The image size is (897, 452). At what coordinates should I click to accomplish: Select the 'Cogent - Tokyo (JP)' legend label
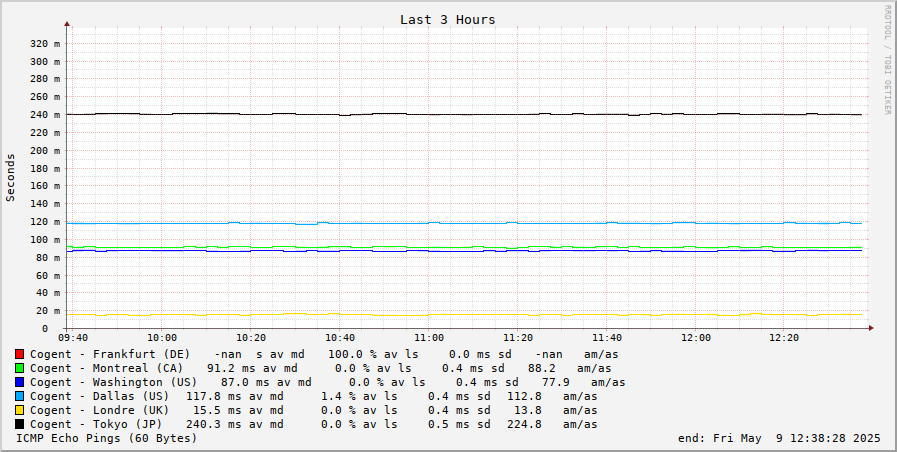tap(96, 425)
